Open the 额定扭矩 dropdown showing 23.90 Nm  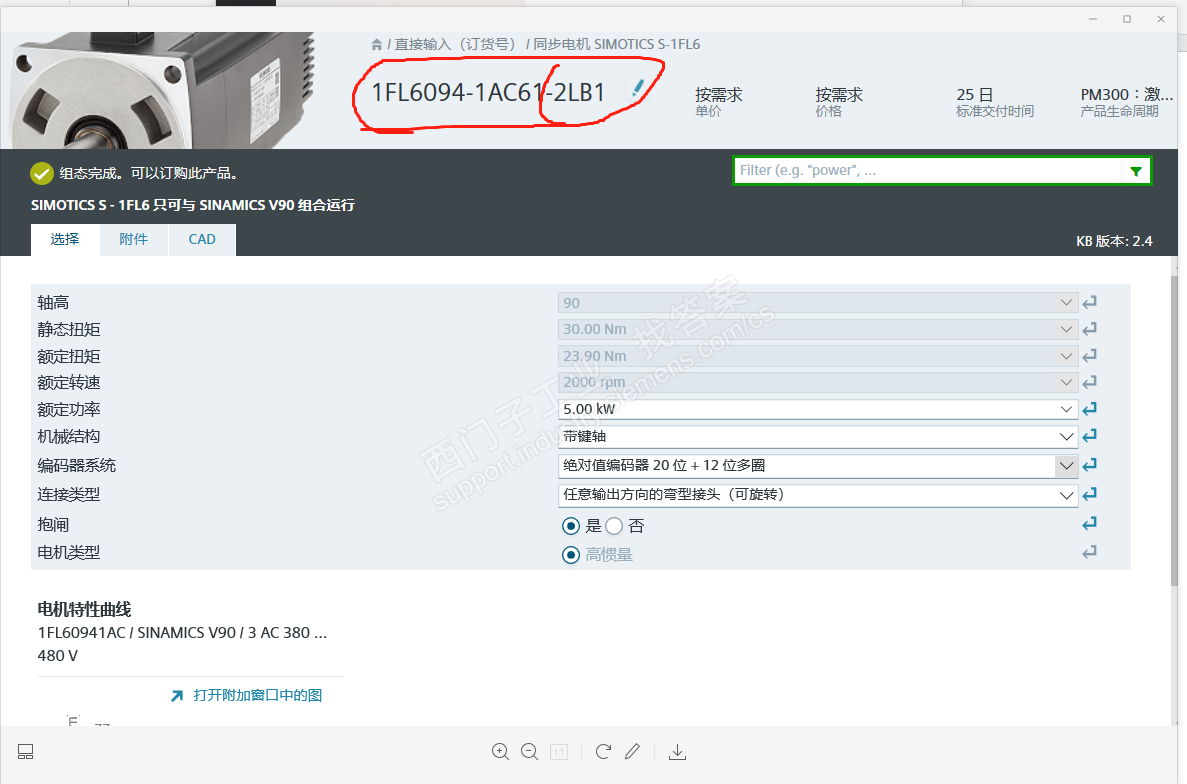[x=818, y=356]
